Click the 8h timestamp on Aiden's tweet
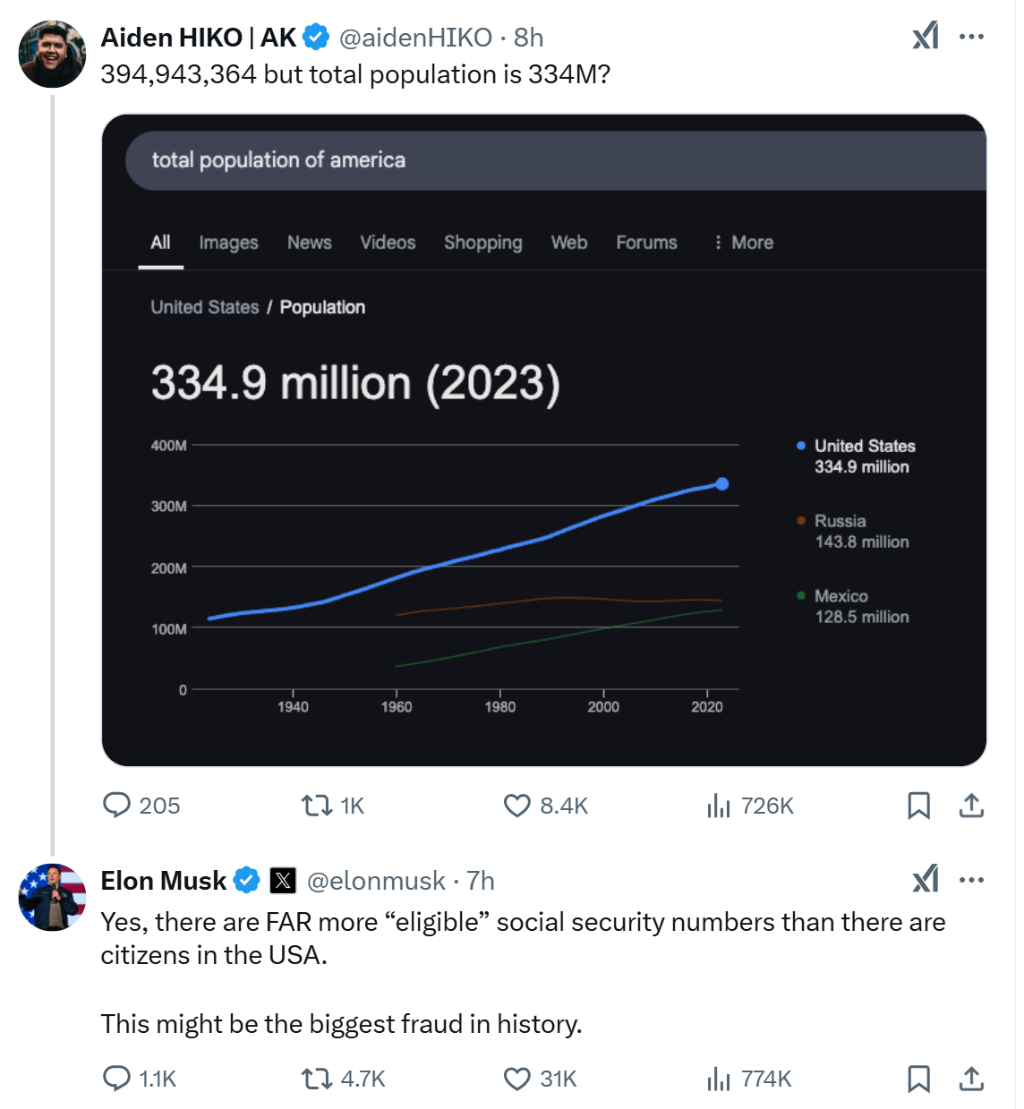The height and width of the screenshot is (1109, 1024). [x=528, y=38]
